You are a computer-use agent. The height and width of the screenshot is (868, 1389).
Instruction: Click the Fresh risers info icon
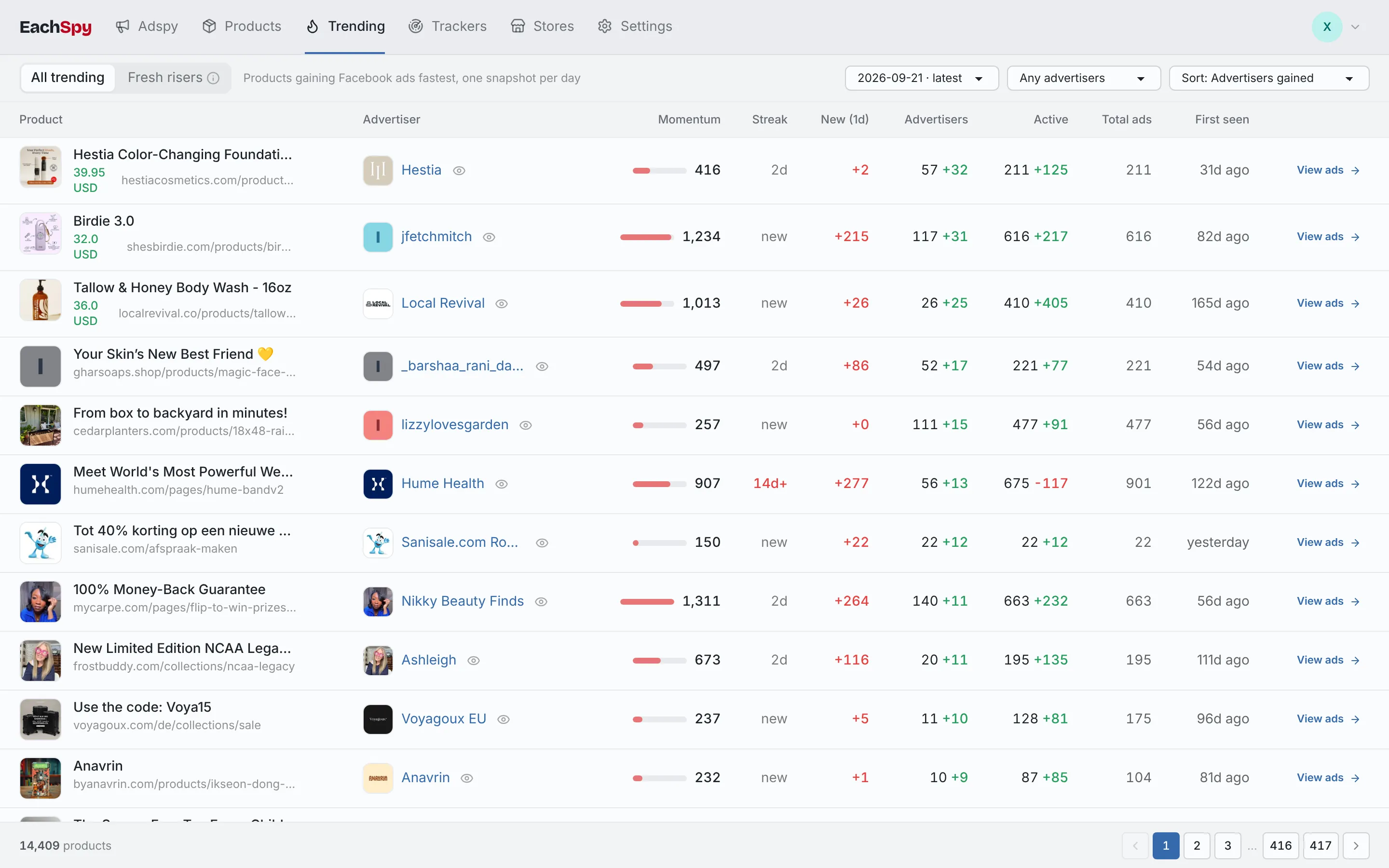pyautogui.click(x=213, y=78)
